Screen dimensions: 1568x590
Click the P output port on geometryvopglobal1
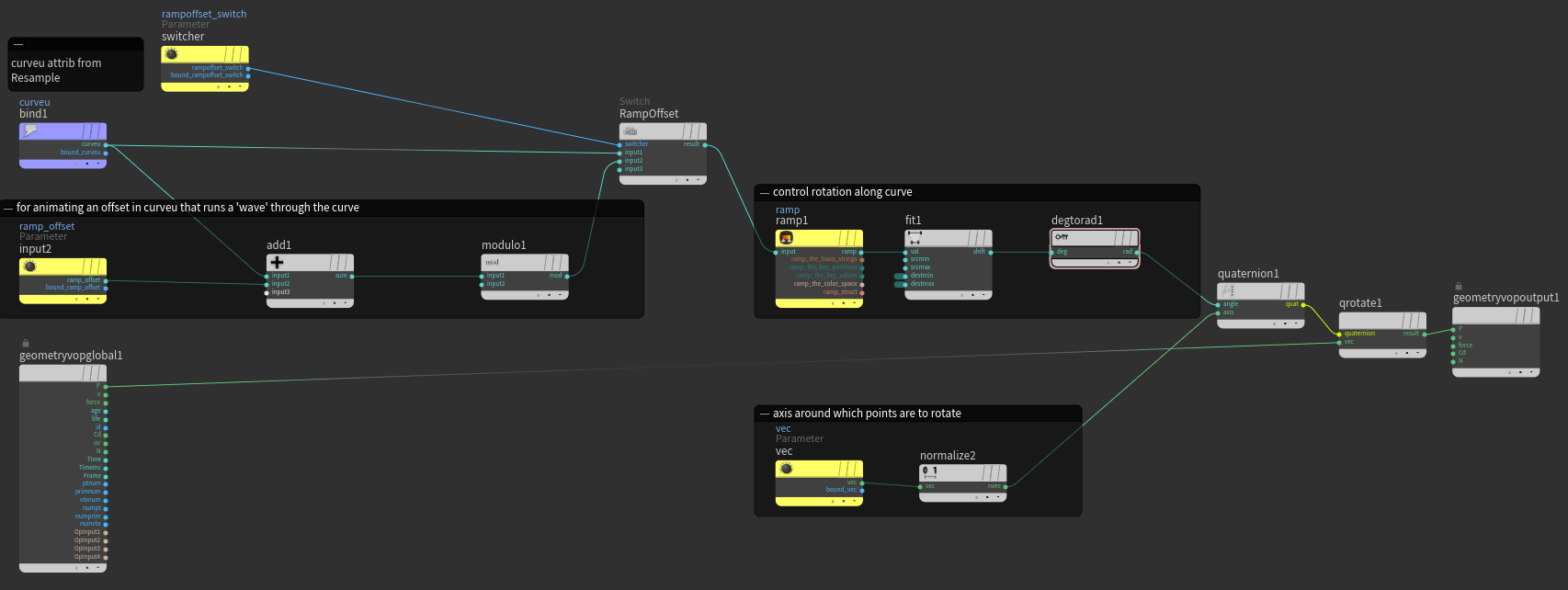[x=106, y=386]
